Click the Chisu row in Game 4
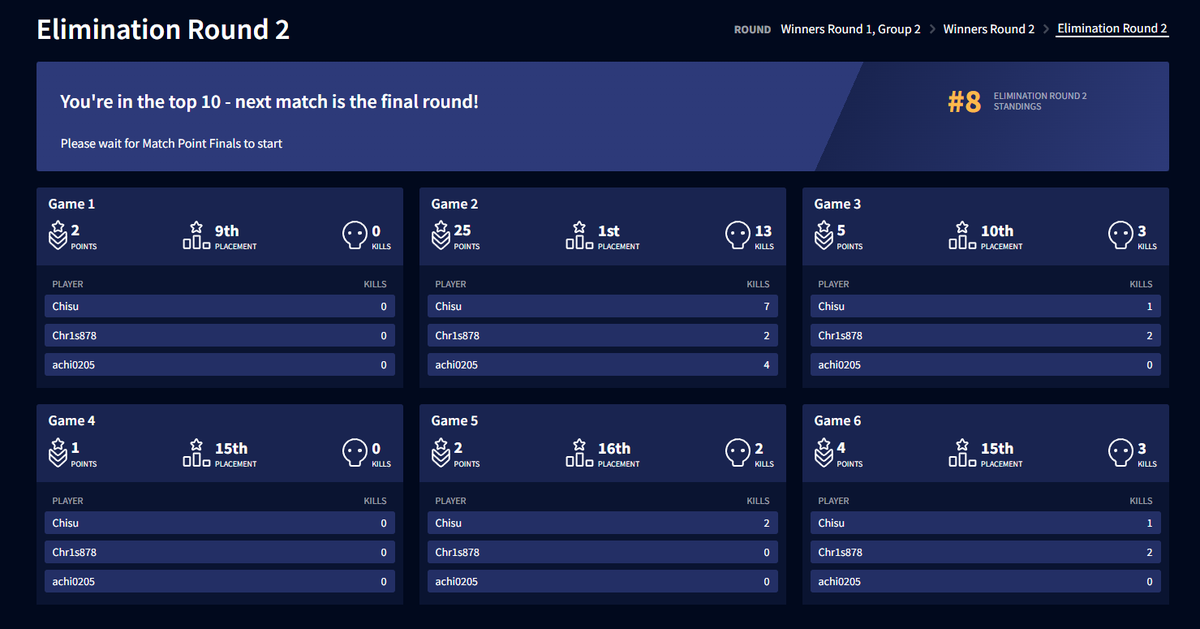 point(219,523)
